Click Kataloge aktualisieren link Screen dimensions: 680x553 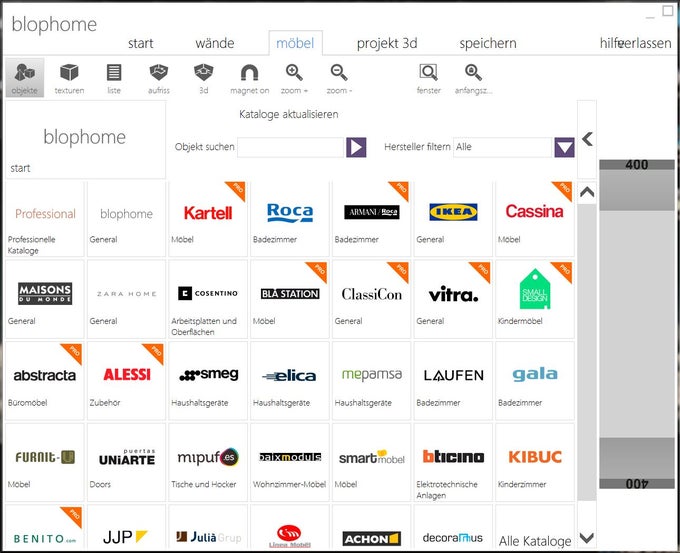coord(288,115)
